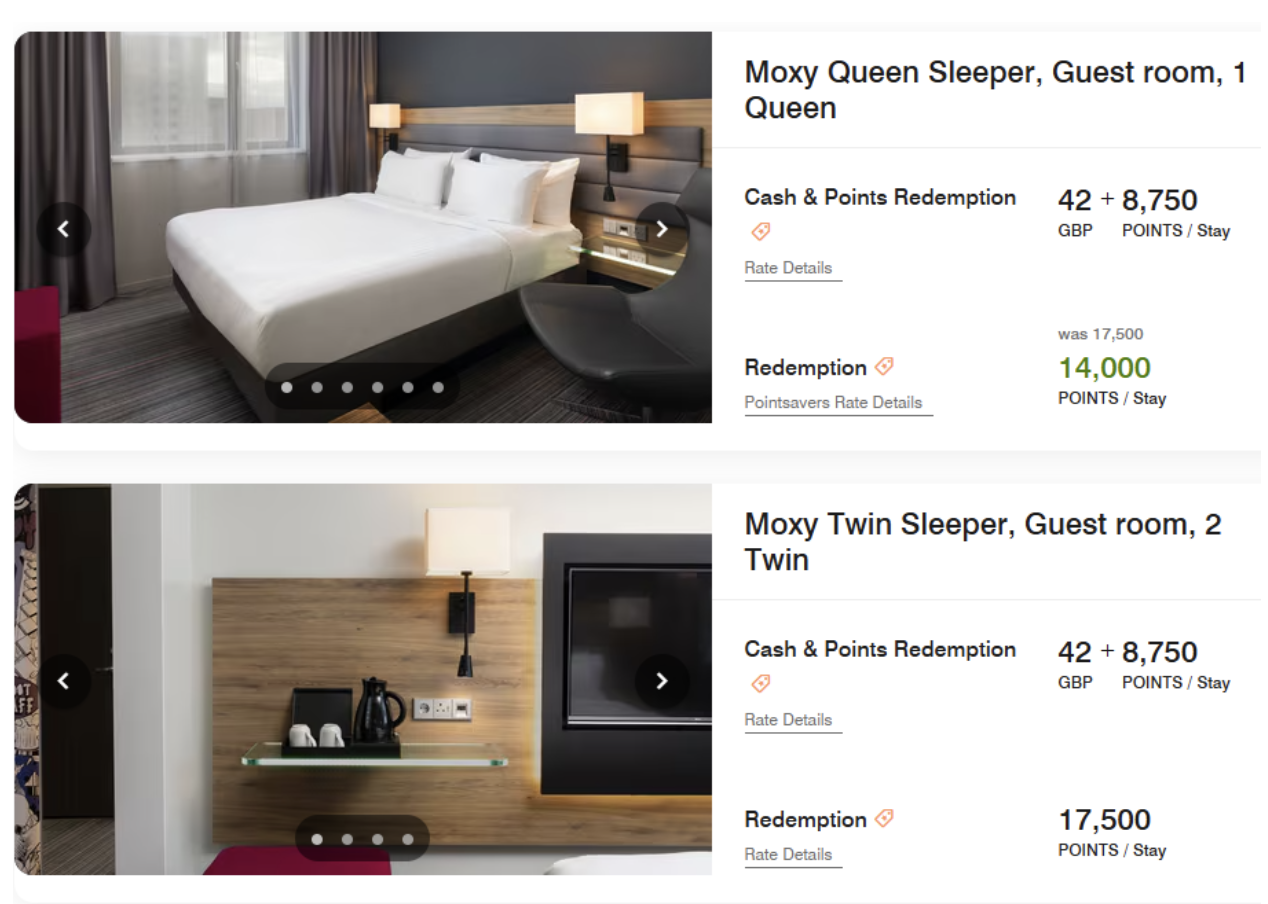The width and height of the screenshot is (1268, 904).
Task: Select second dot in Twin room carousel
Action: click(x=347, y=839)
